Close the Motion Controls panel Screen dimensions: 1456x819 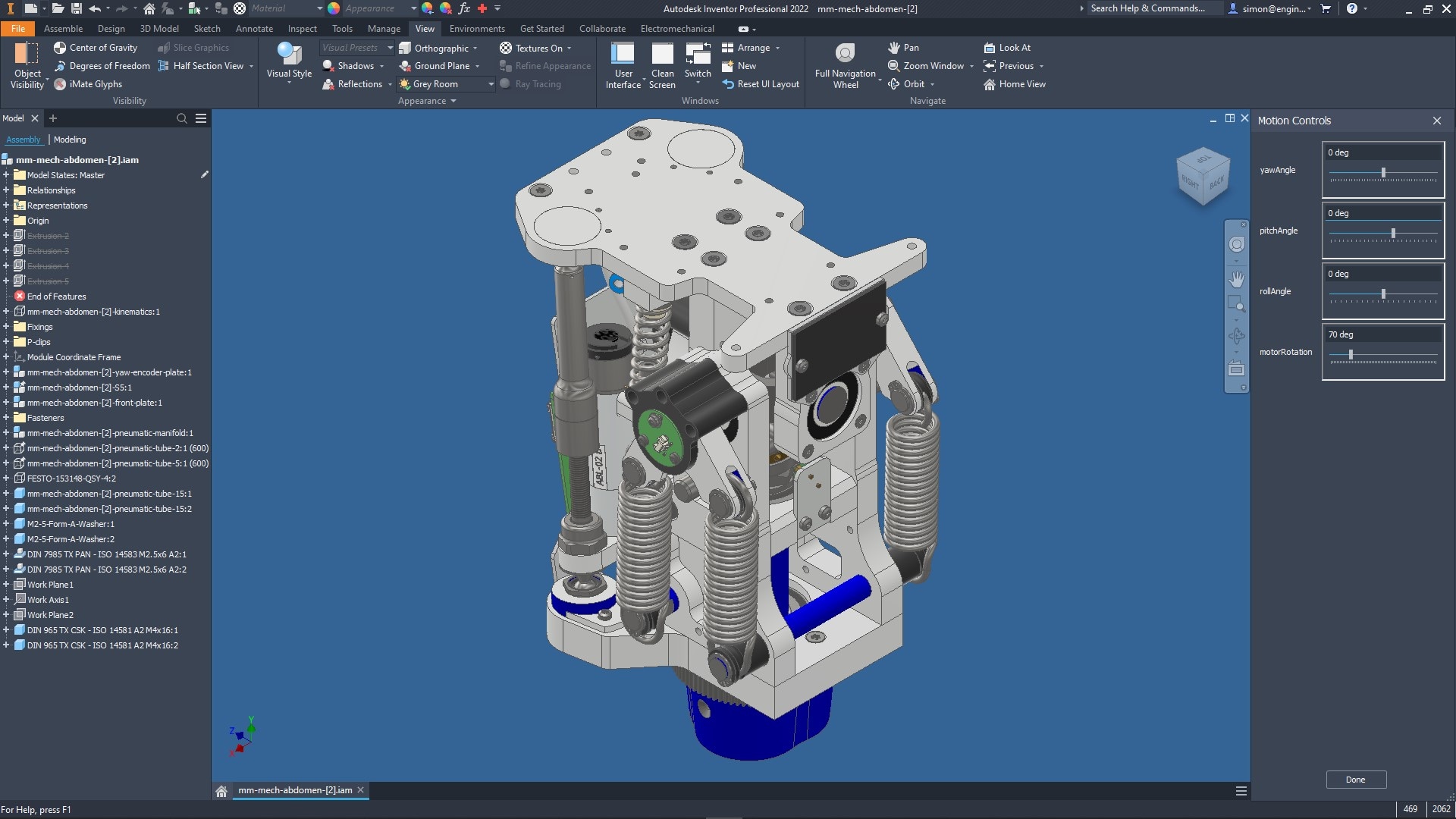[x=1437, y=121]
